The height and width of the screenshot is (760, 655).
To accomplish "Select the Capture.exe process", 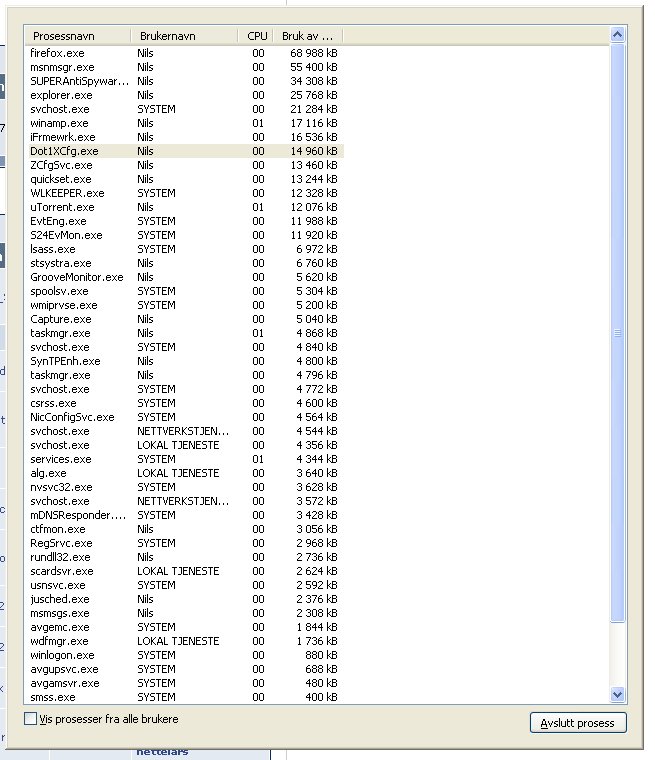I will coord(184,319).
